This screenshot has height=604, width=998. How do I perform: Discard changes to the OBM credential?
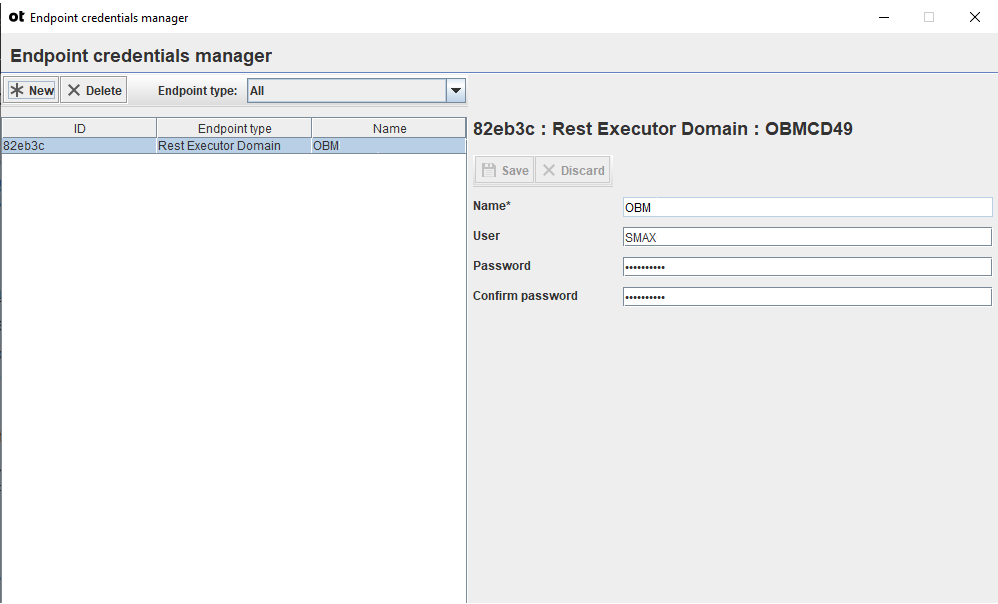tap(572, 170)
